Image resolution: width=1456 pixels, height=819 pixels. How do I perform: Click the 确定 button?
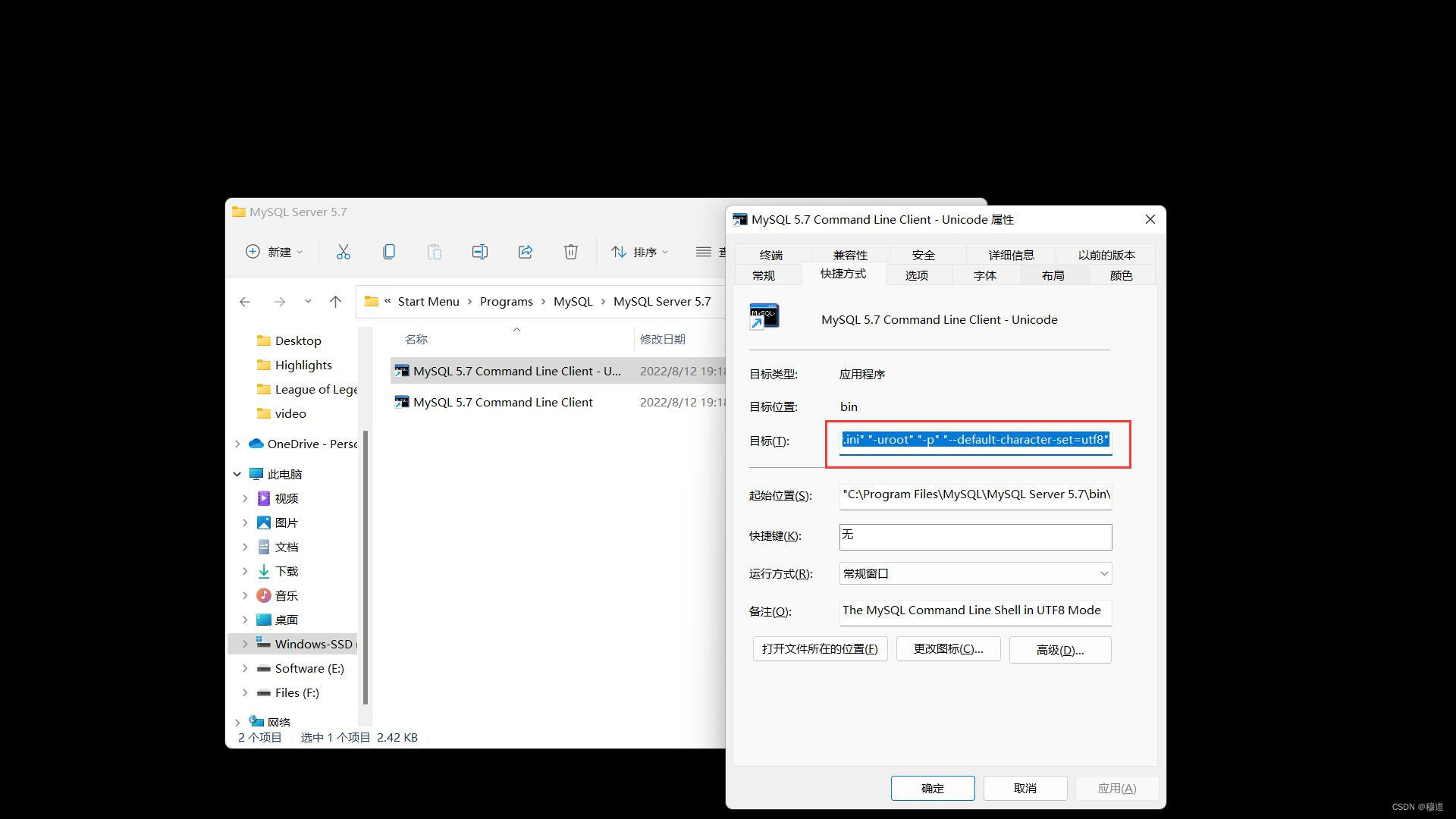coord(932,788)
